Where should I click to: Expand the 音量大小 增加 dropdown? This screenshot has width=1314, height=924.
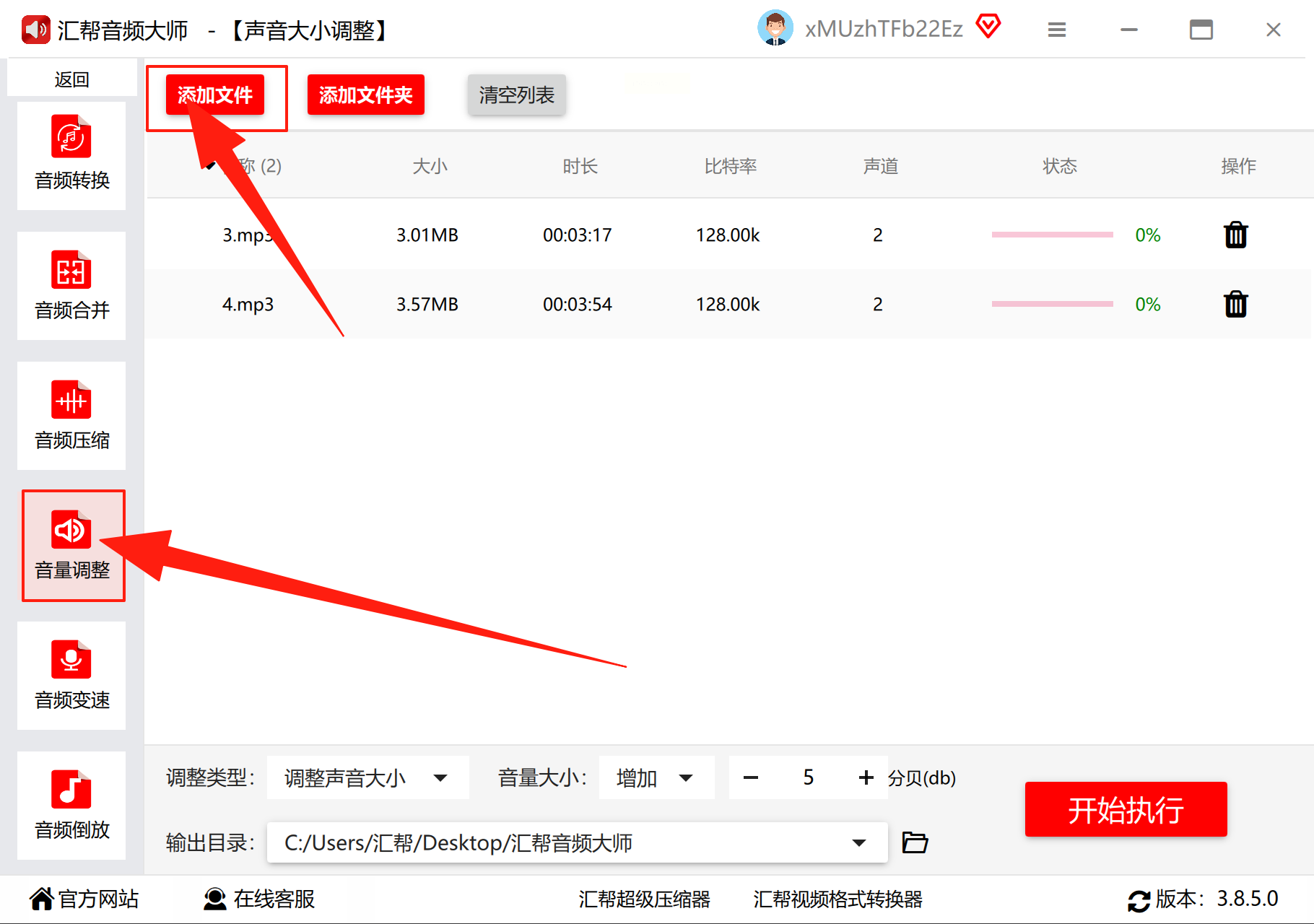coord(656,777)
